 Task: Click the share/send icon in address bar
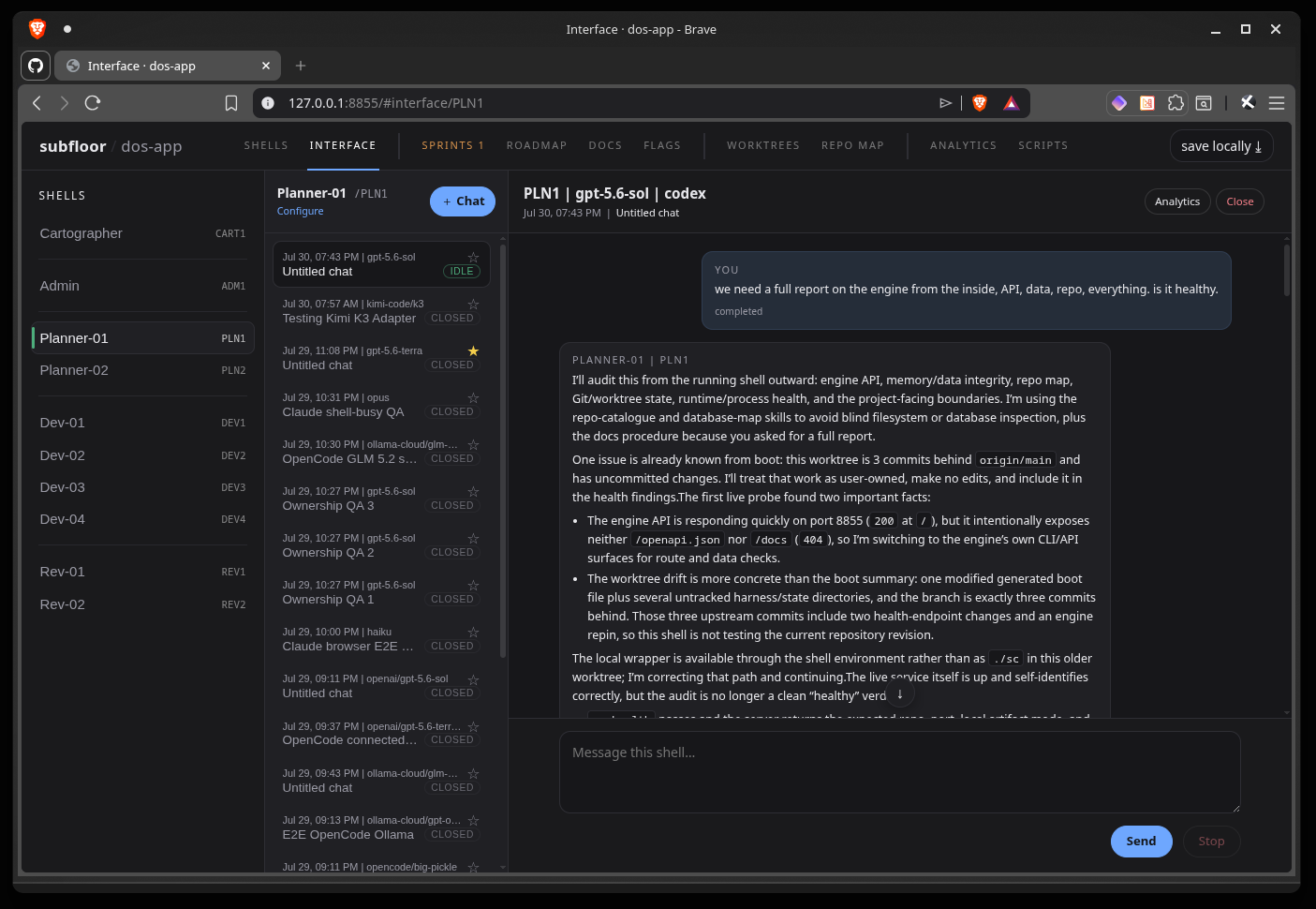(x=946, y=103)
